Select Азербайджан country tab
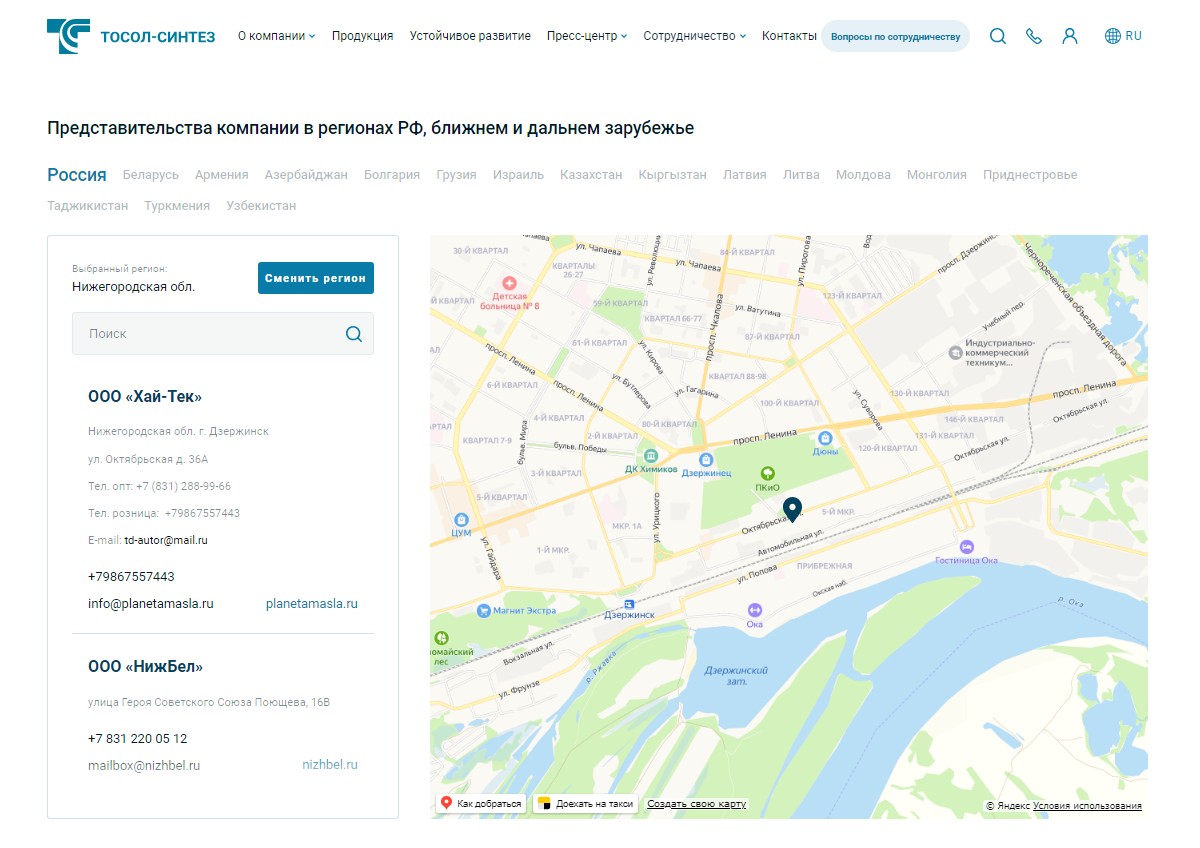 pyautogui.click(x=306, y=175)
